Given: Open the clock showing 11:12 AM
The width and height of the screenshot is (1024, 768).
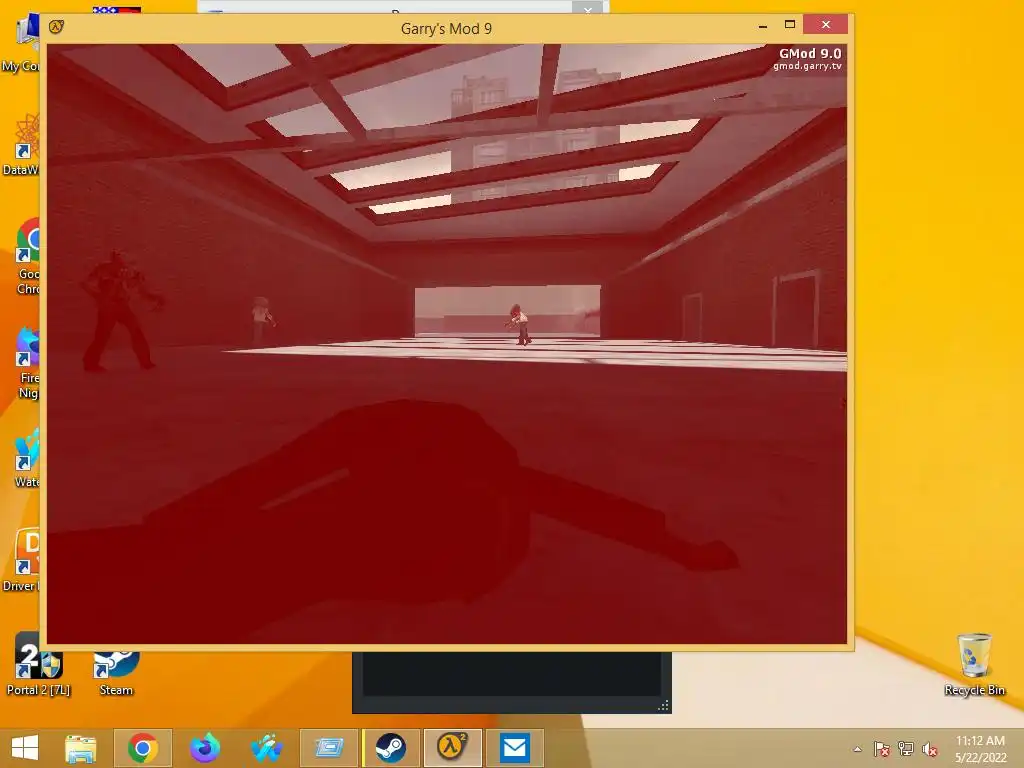Looking at the screenshot, I should coord(980,749).
